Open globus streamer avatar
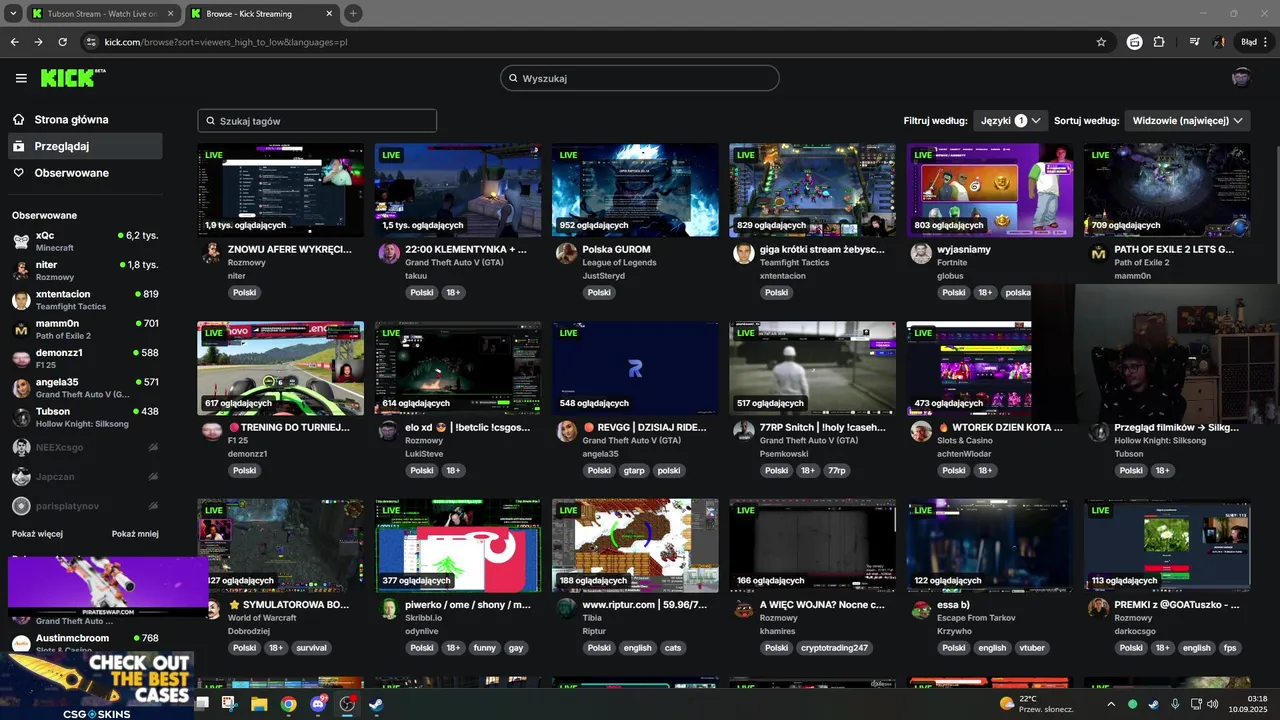 921,253
